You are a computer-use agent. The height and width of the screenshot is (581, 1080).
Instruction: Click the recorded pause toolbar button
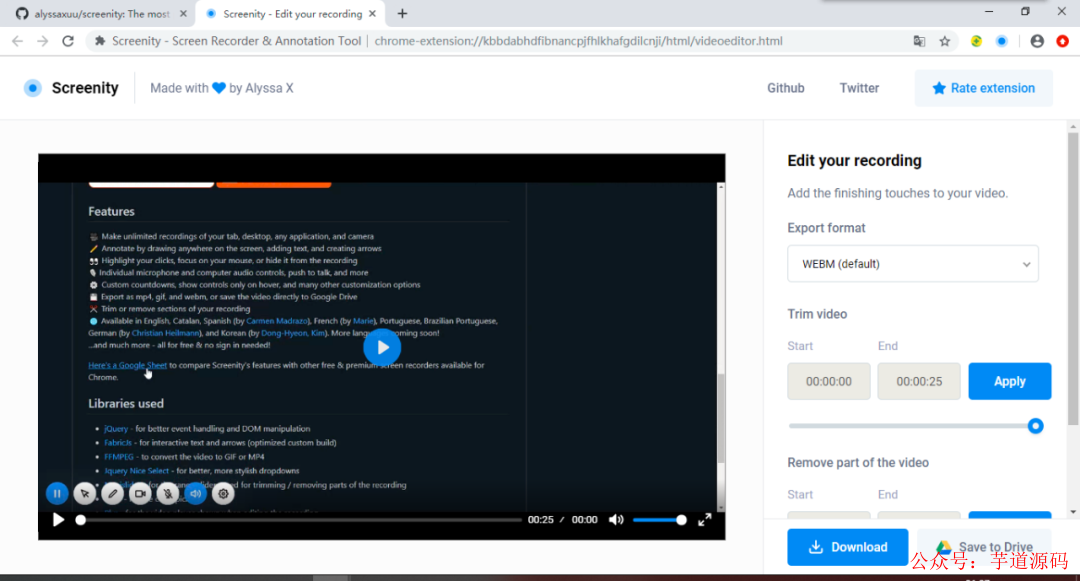tap(57, 493)
